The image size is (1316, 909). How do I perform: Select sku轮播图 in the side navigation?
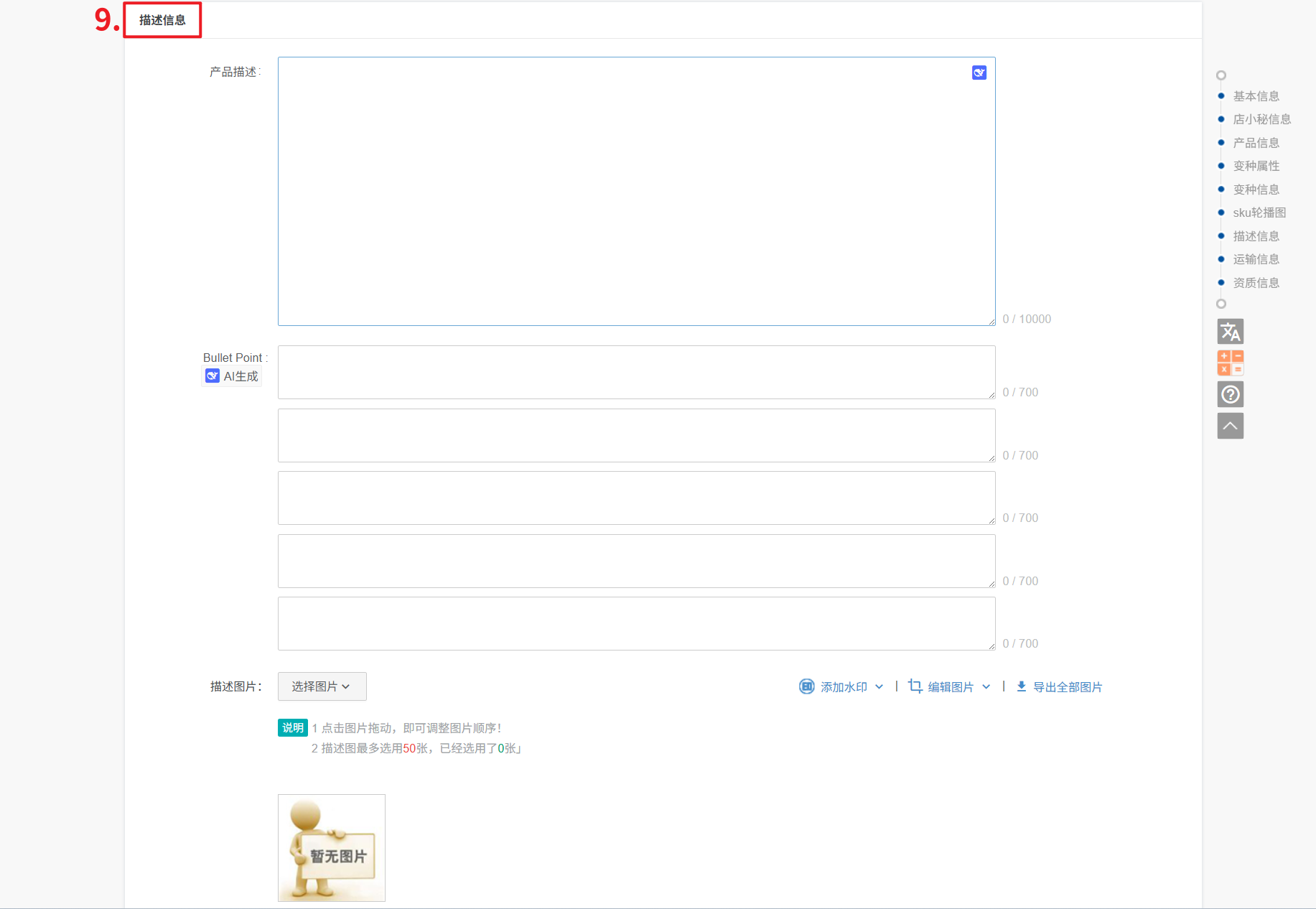point(1259,213)
